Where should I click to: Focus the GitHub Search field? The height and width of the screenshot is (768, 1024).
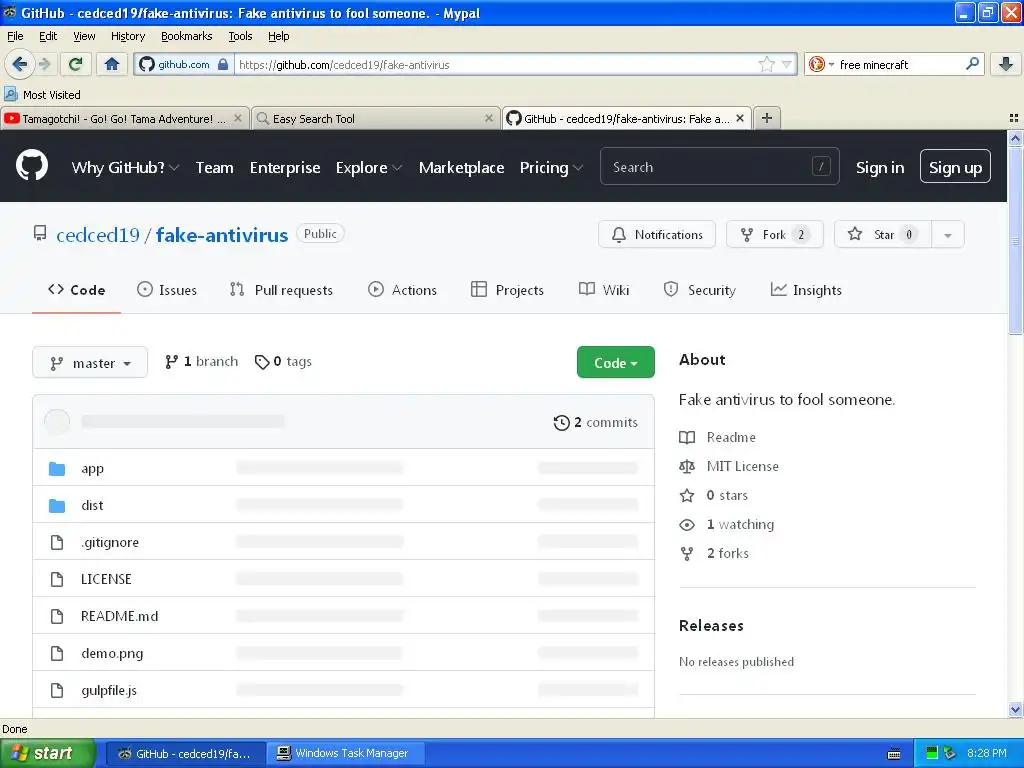[x=719, y=167]
